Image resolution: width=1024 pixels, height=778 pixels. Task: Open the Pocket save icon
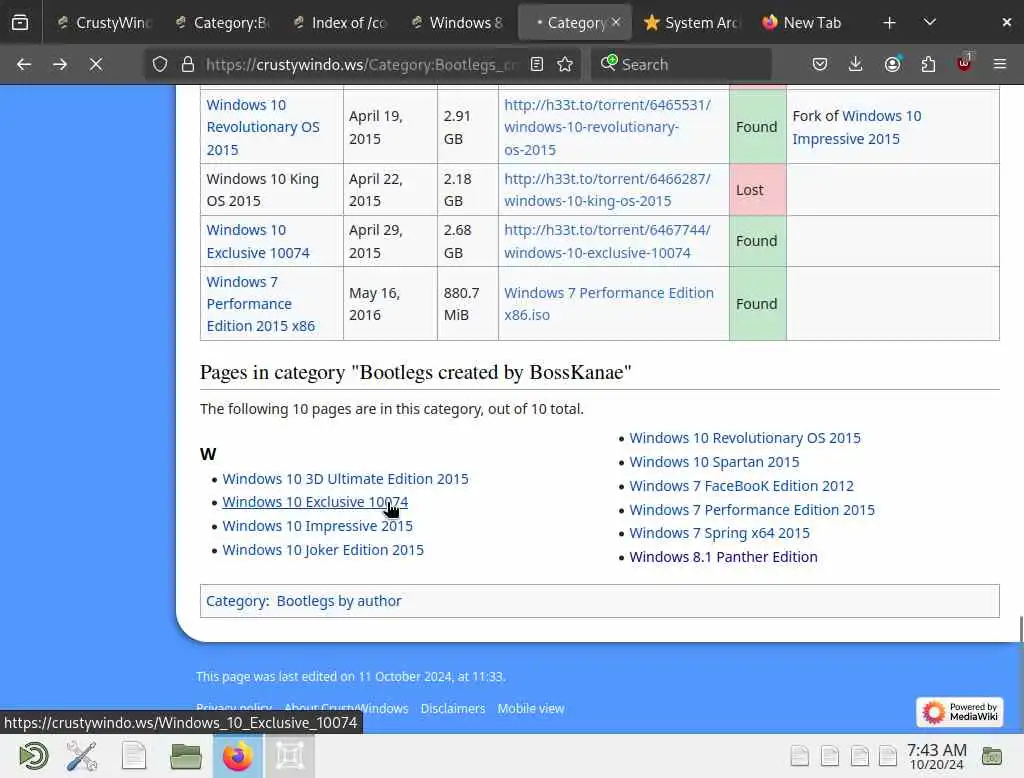pyautogui.click(x=820, y=64)
